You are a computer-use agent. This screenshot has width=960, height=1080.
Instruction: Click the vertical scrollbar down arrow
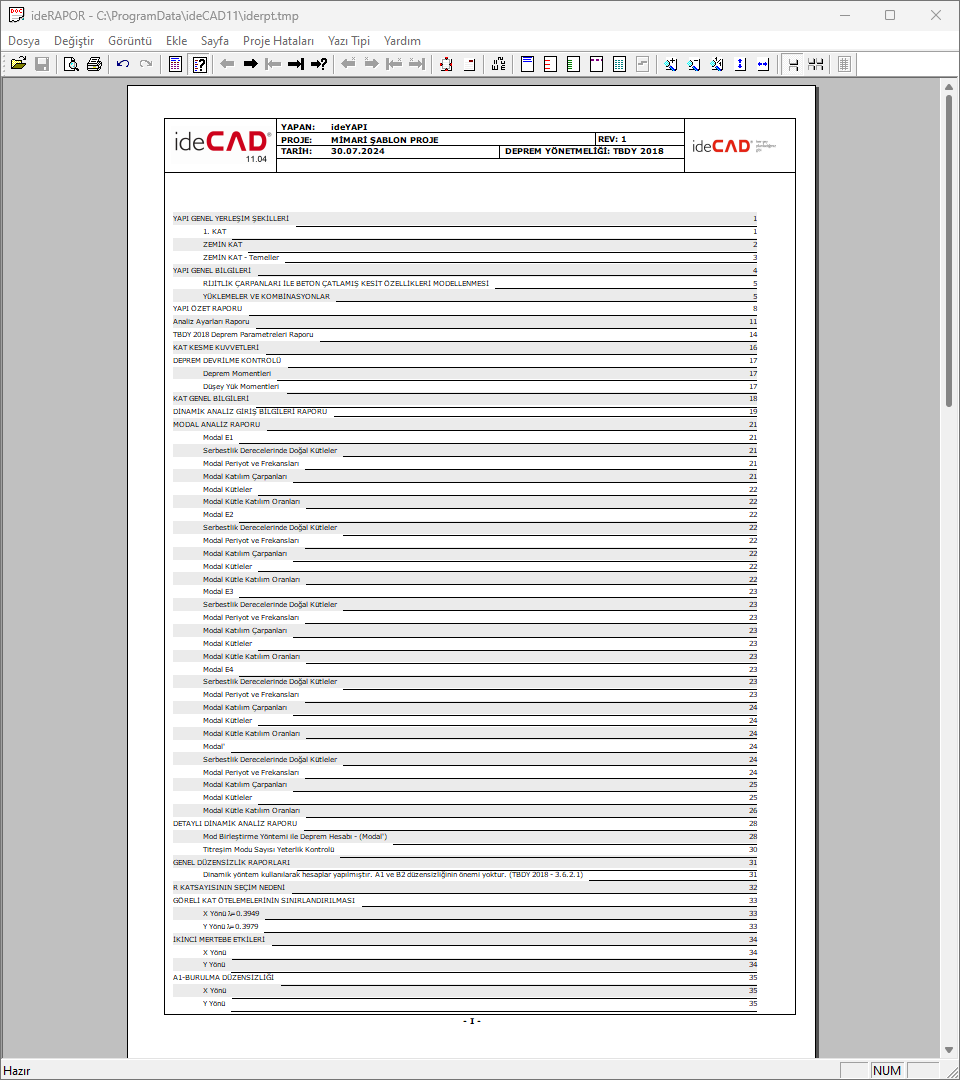coord(949,1050)
